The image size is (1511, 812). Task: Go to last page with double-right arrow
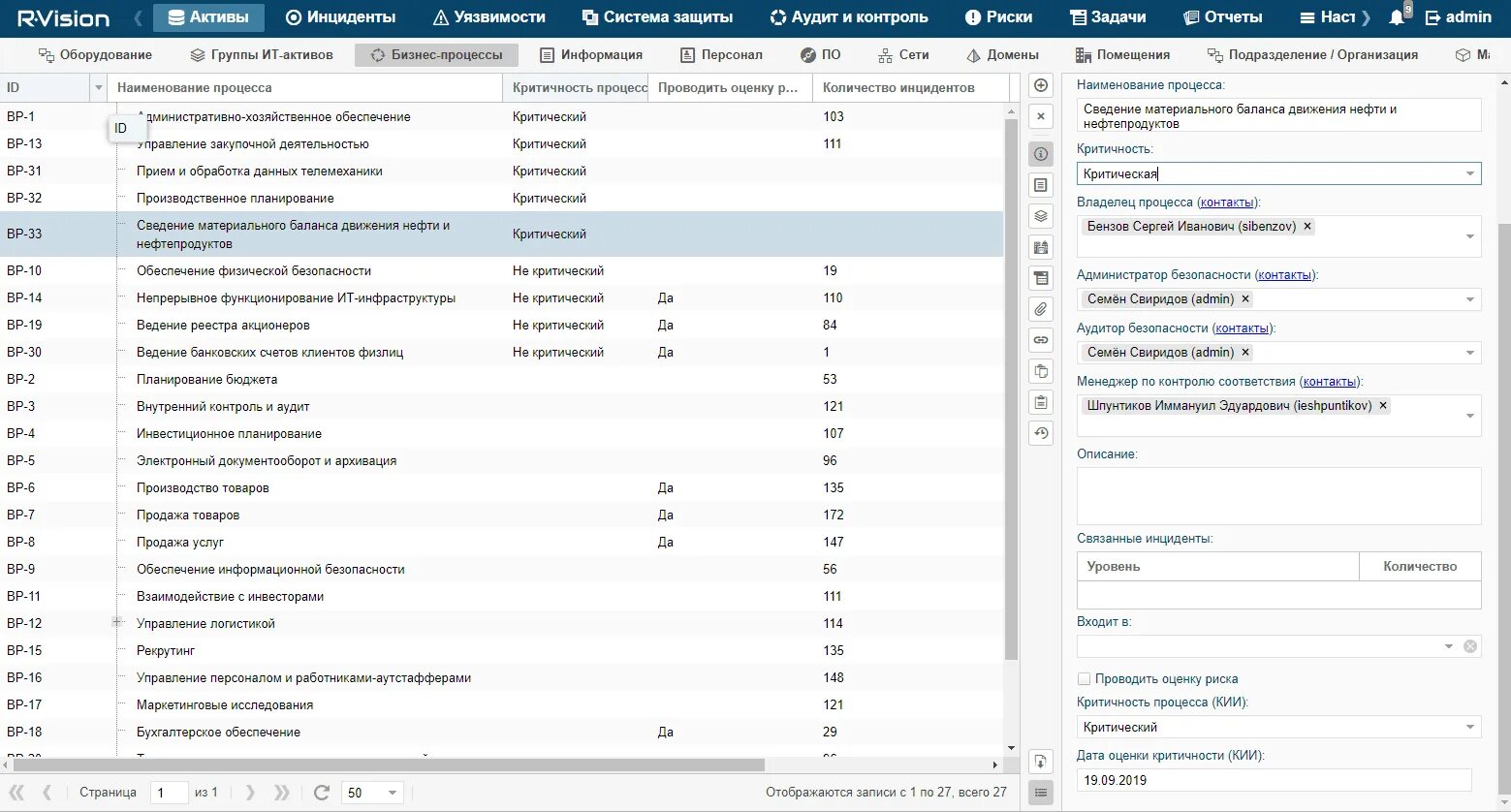[x=281, y=793]
